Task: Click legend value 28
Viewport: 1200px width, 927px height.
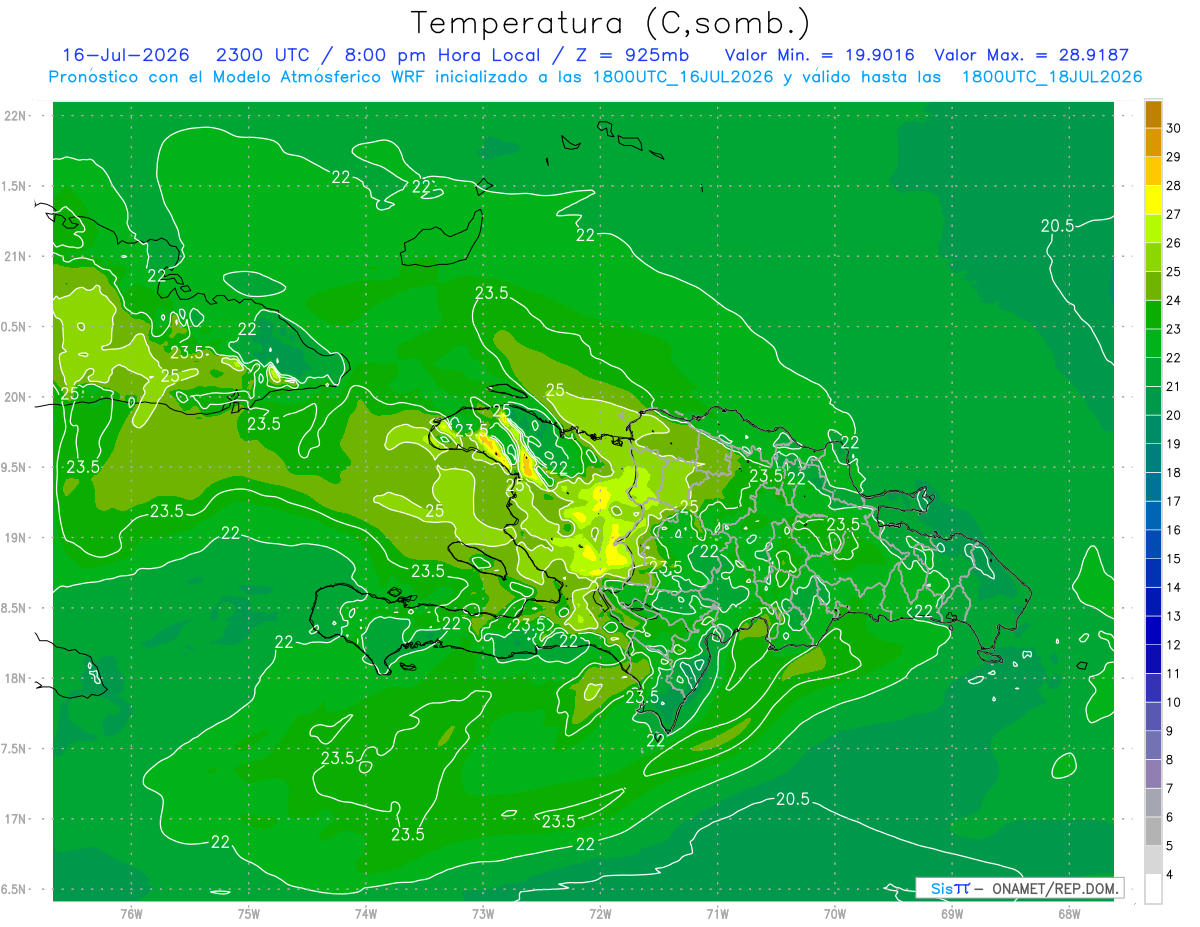Action: pos(1173,186)
